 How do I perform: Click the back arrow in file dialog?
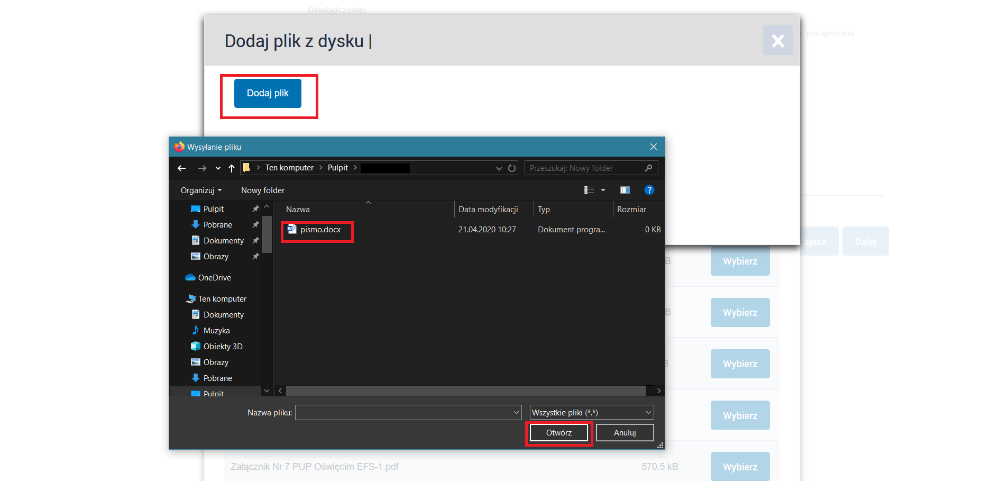182,168
